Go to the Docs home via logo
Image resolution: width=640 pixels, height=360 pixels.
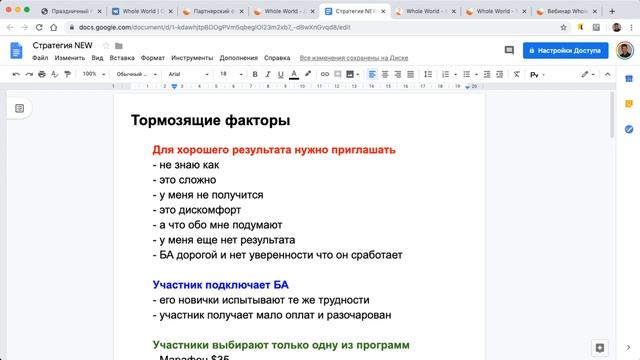pyautogui.click(x=16, y=51)
